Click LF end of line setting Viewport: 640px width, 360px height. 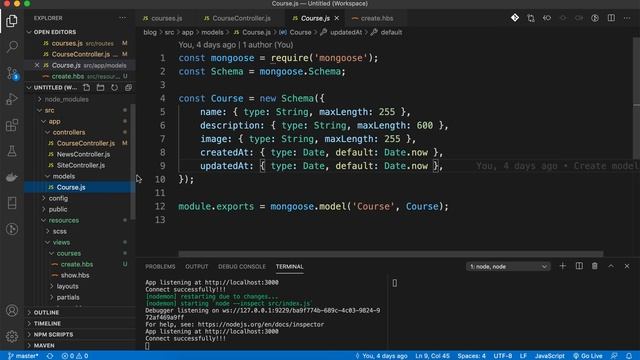(523, 356)
